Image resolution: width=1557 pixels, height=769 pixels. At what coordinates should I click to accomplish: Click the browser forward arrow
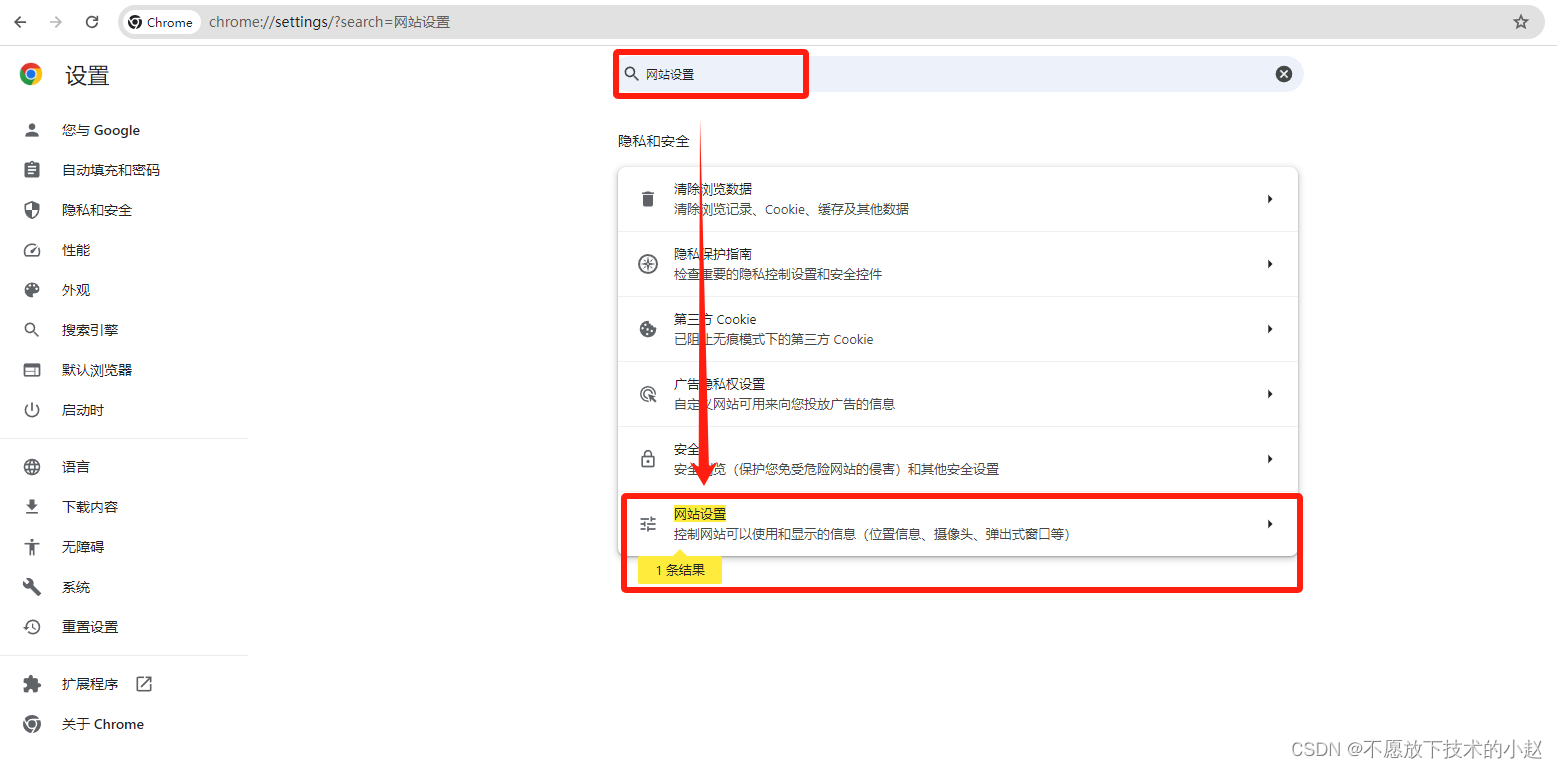56,22
